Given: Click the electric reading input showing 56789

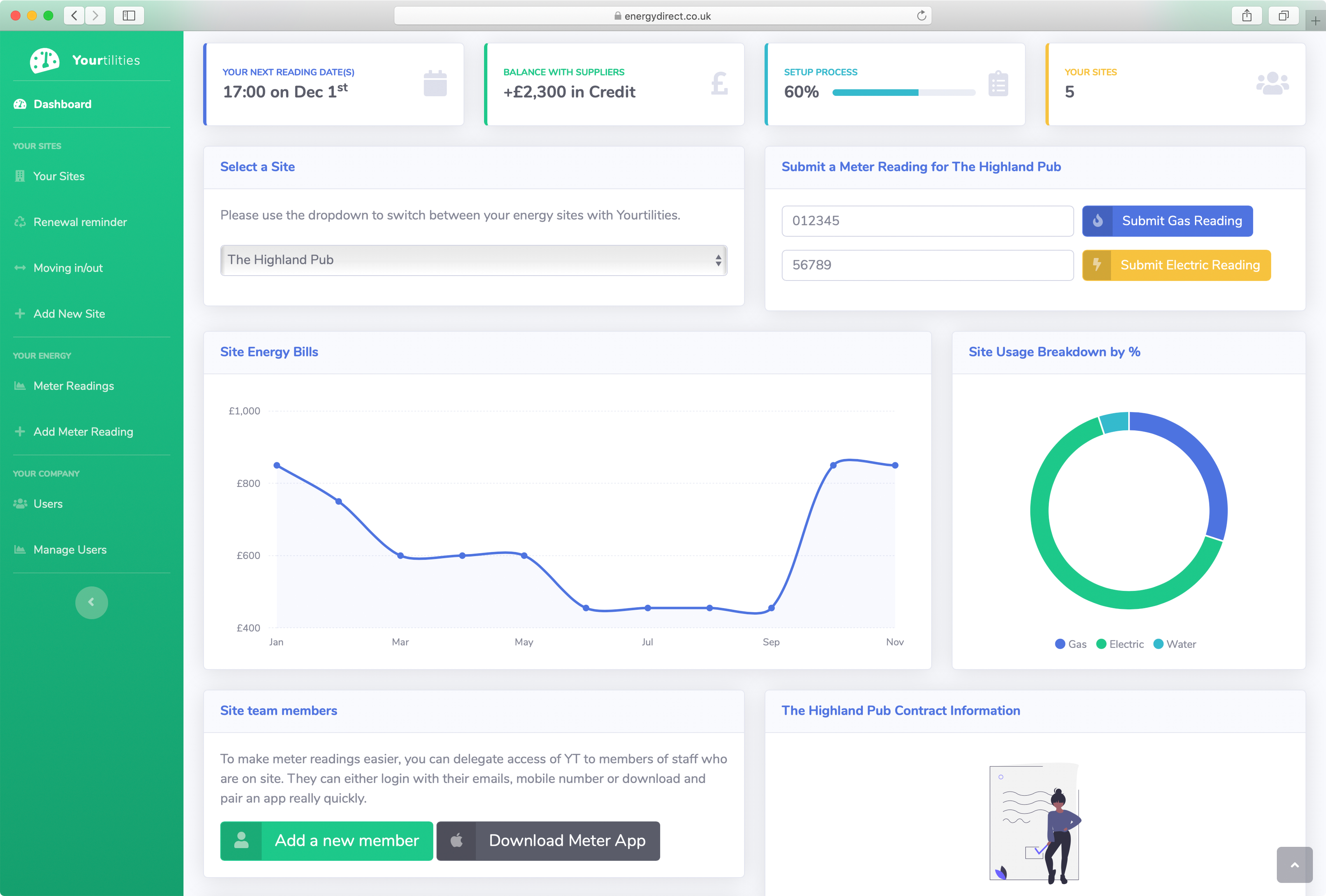Looking at the screenshot, I should (927, 265).
